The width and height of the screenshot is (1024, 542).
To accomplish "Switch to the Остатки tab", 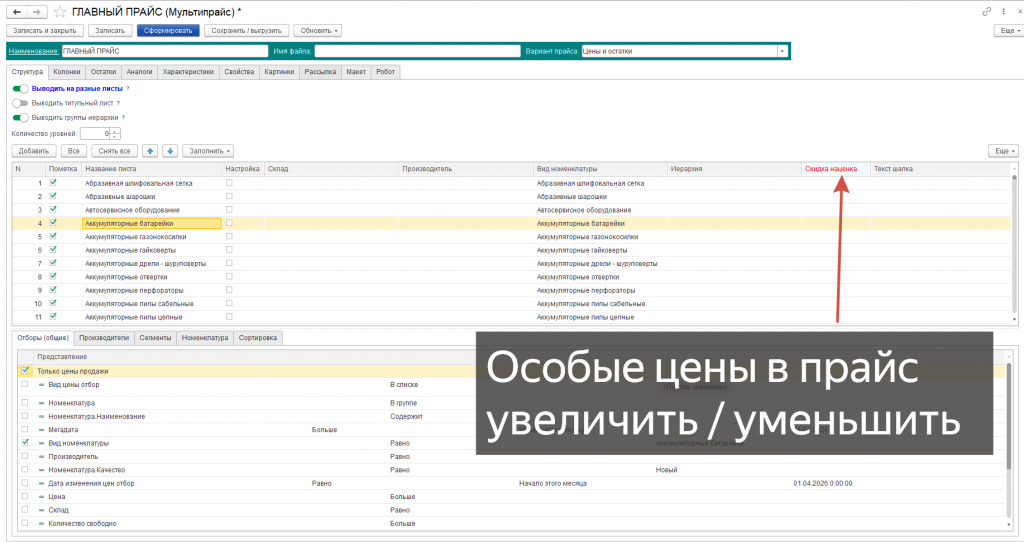I will click(103, 72).
